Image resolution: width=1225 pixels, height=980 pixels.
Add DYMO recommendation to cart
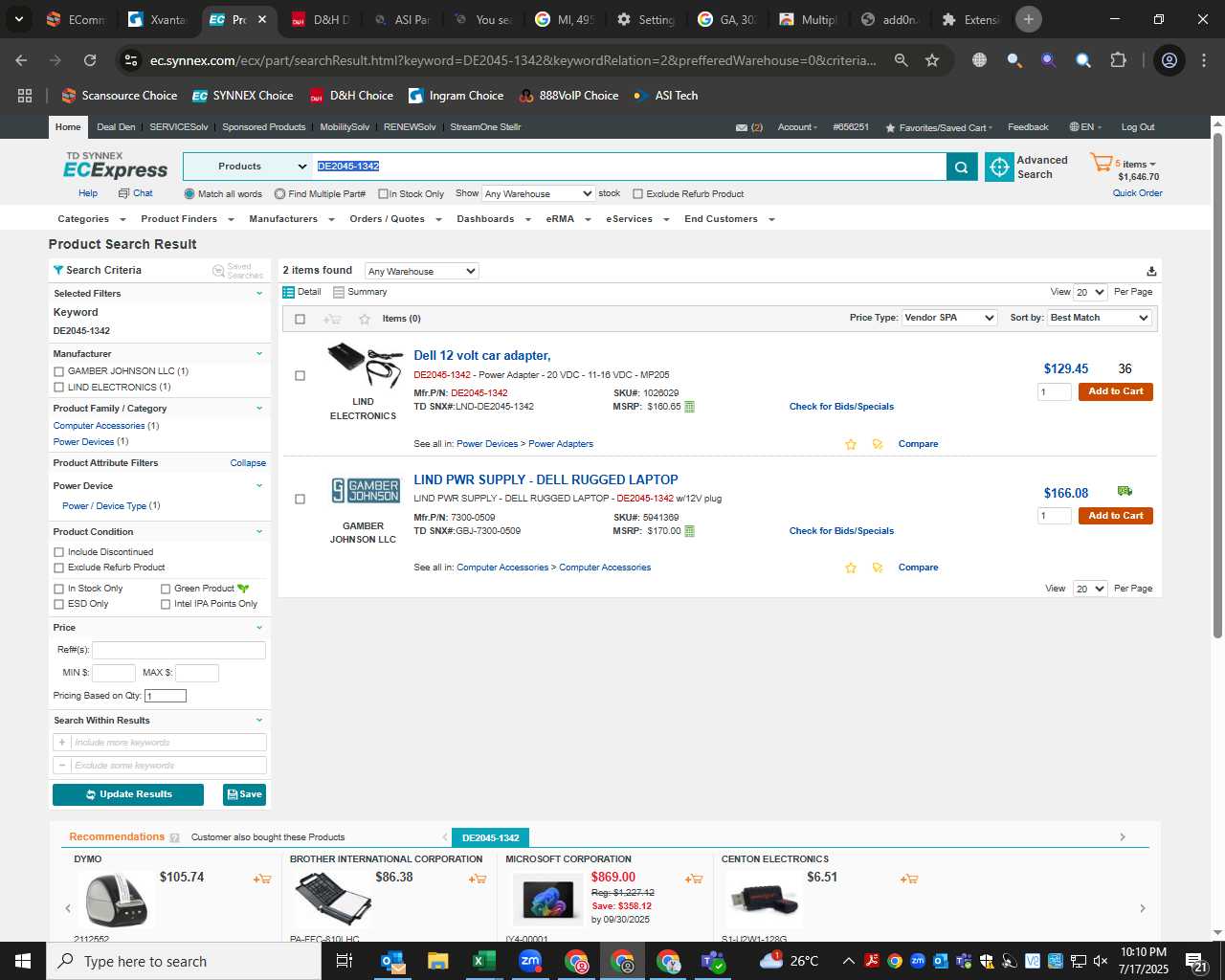(x=261, y=879)
